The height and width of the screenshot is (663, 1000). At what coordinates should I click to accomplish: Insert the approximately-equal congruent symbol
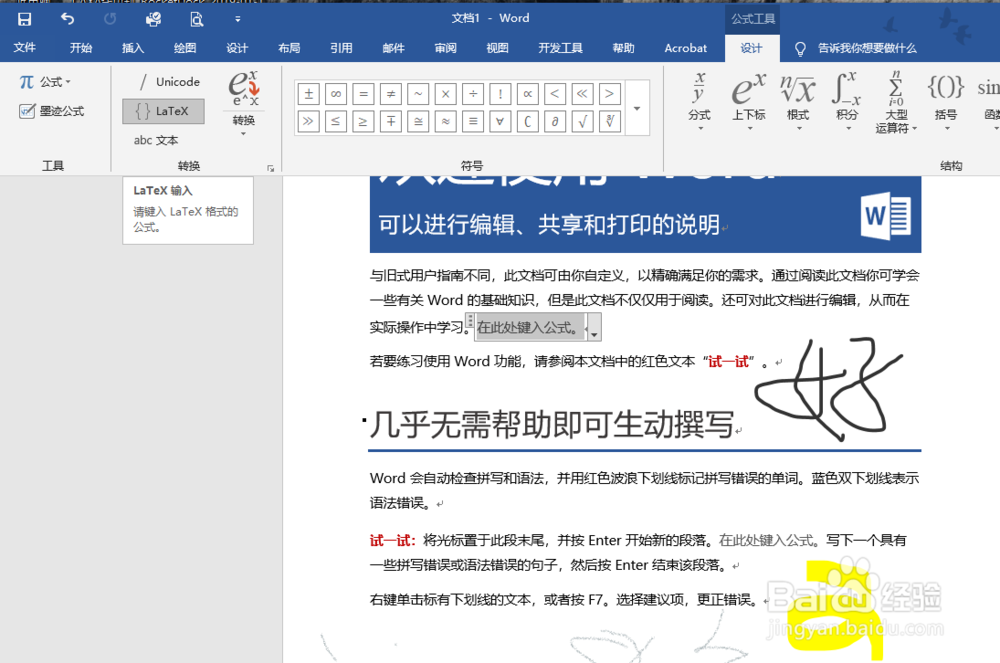(x=418, y=121)
